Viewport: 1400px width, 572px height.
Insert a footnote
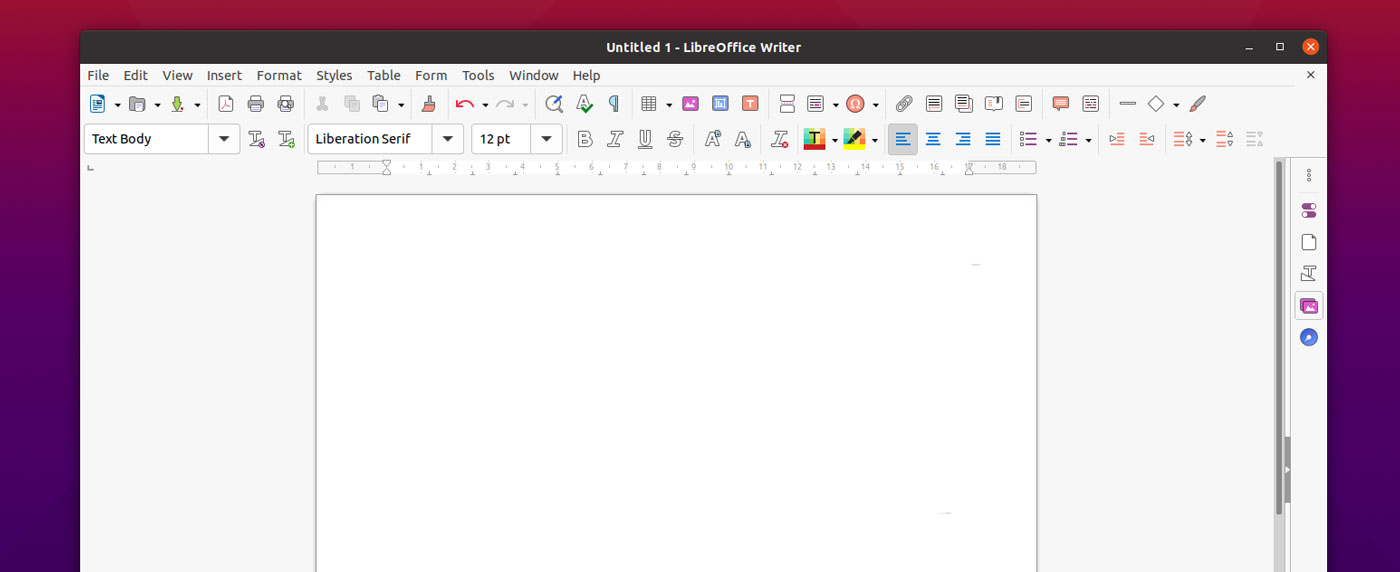pyautogui.click(x=934, y=103)
